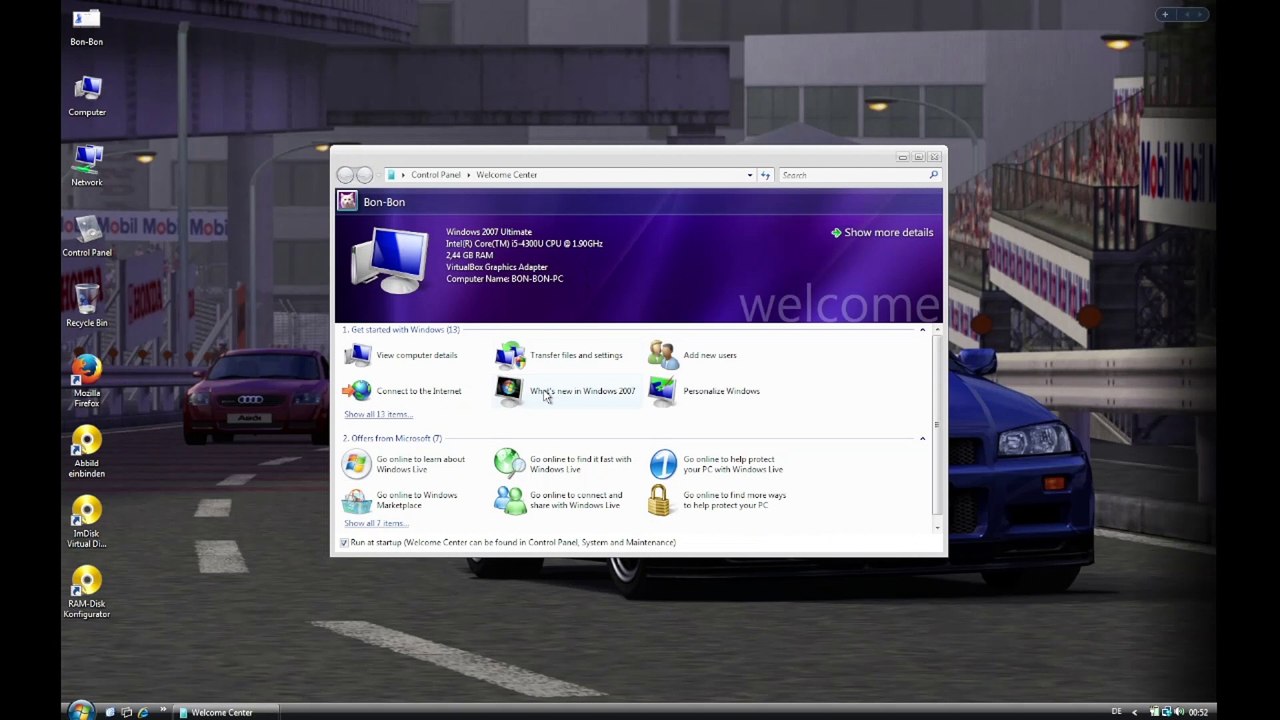Image resolution: width=1280 pixels, height=720 pixels.
Task: Click the connect and share with Windows Live icon
Action: (509, 500)
